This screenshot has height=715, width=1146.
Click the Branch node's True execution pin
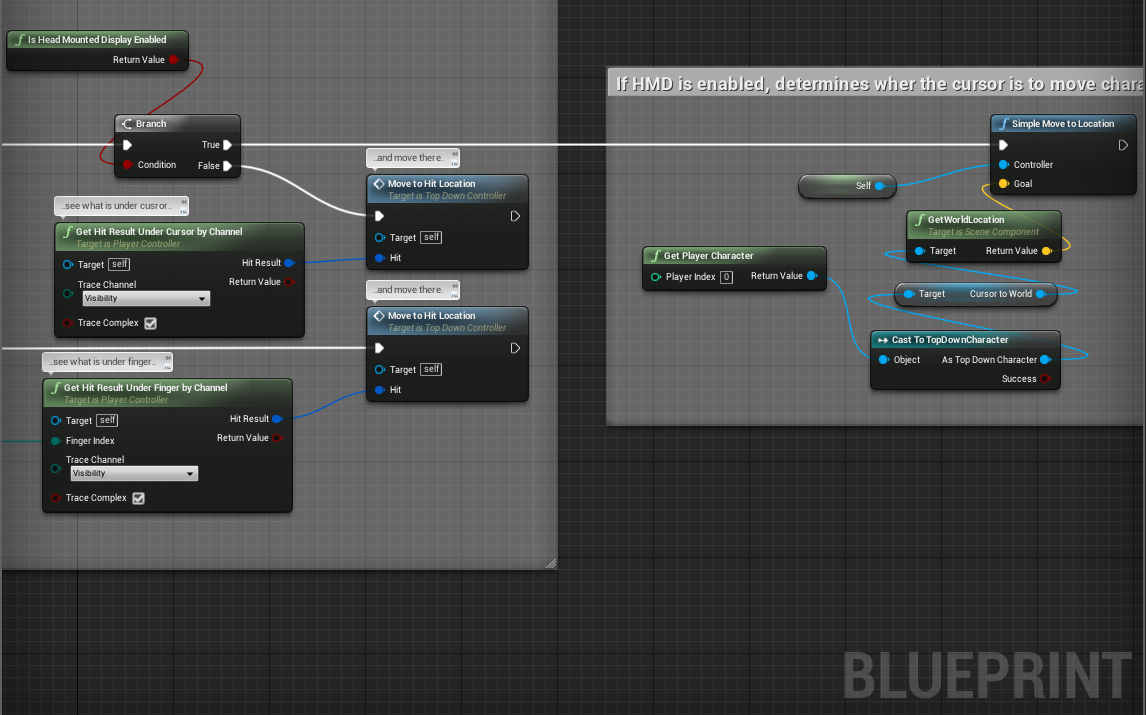click(228, 145)
